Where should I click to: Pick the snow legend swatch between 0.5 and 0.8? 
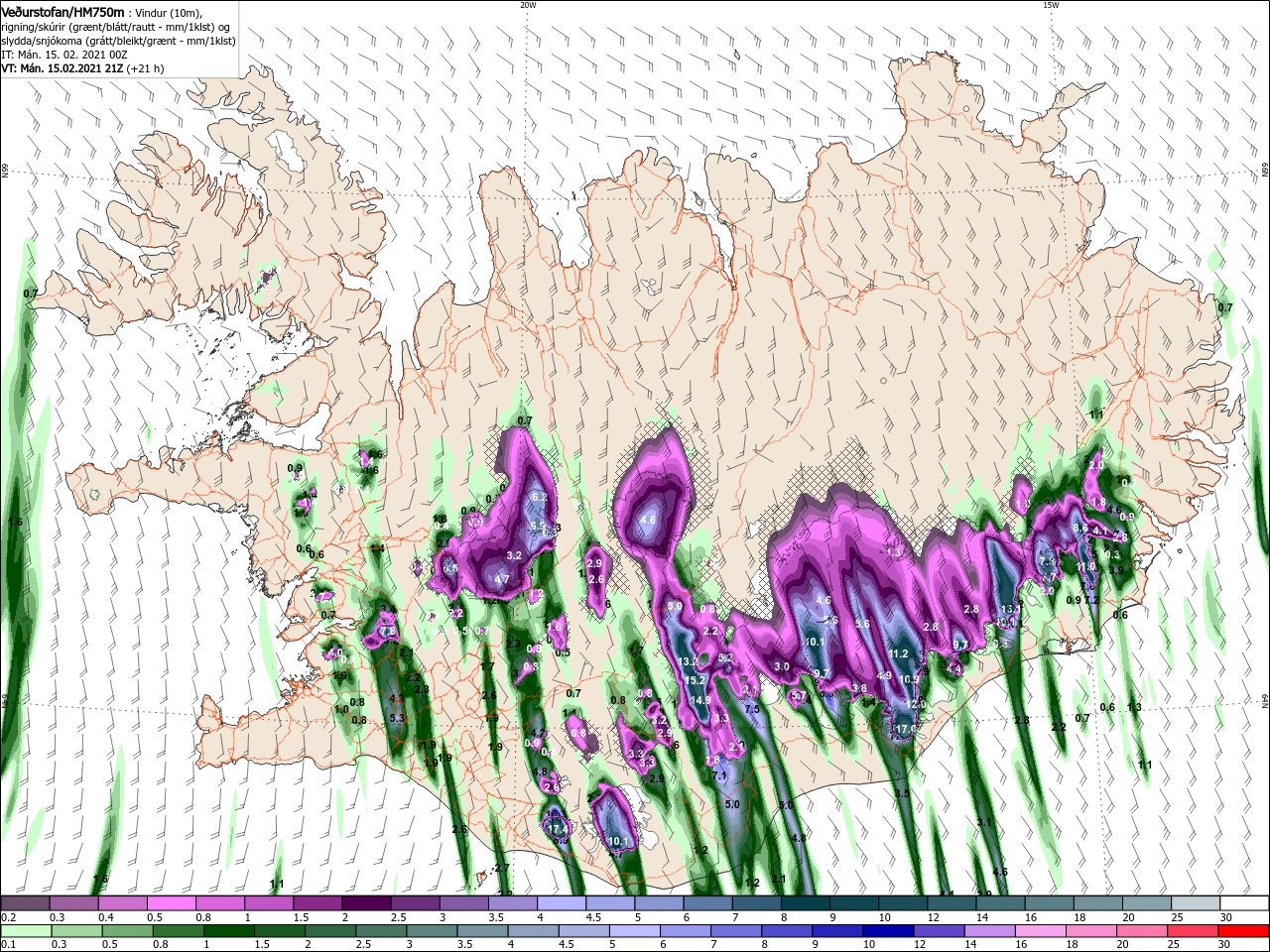tap(171, 903)
